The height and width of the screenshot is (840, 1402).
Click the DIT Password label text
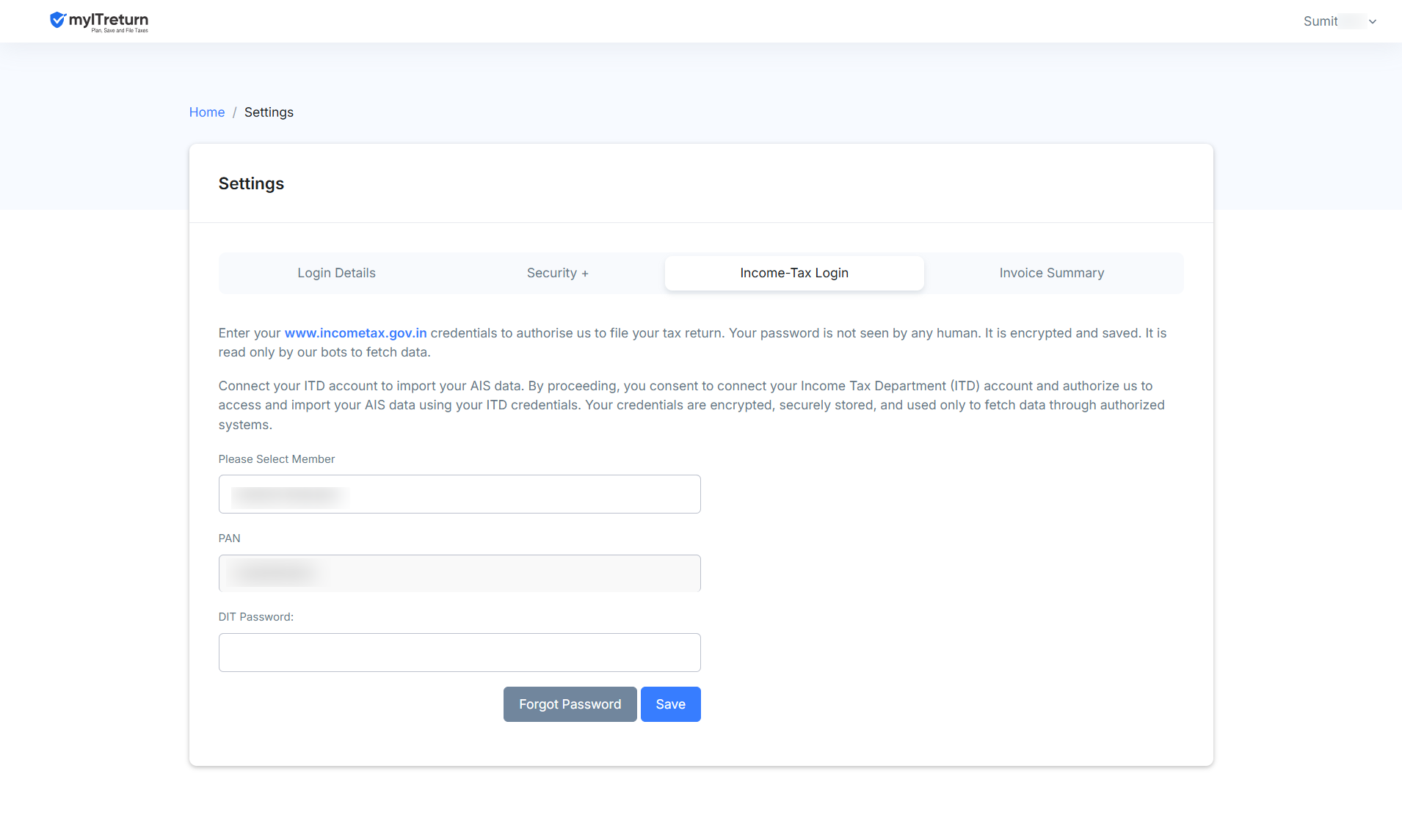click(256, 617)
